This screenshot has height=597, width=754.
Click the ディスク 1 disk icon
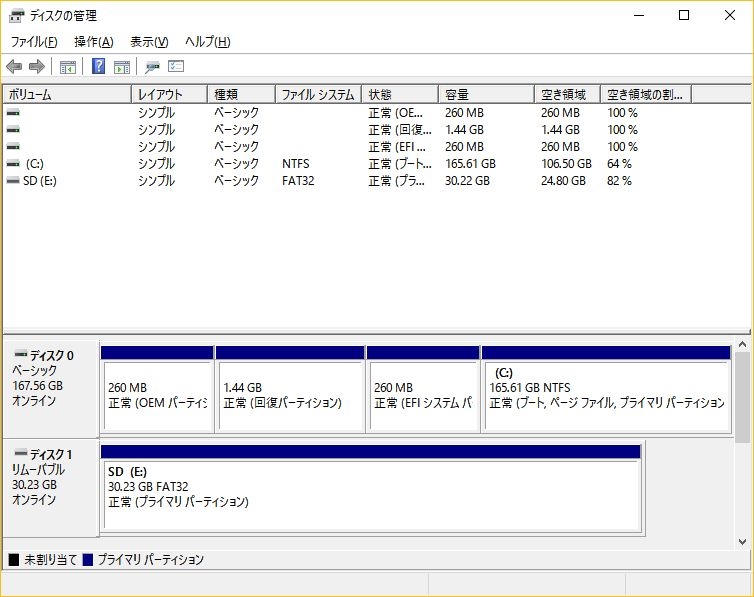(21, 453)
